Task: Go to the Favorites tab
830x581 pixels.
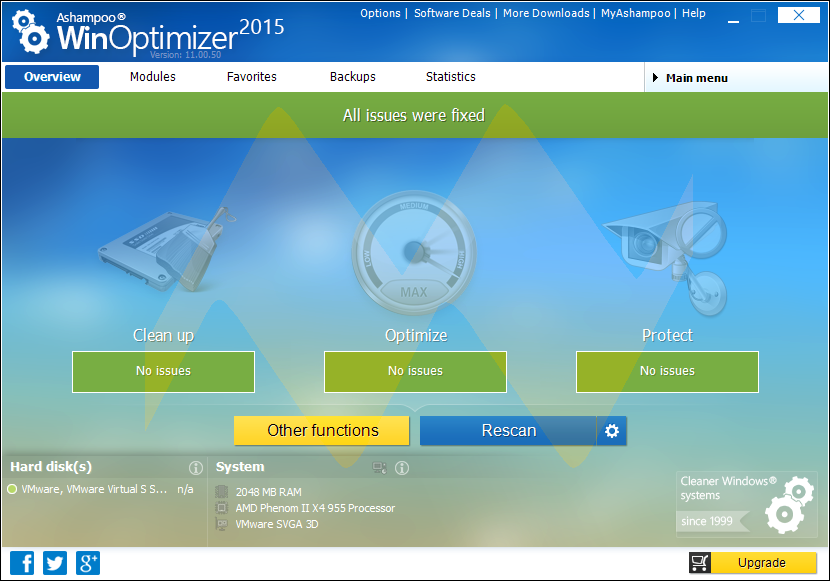Action: point(251,77)
